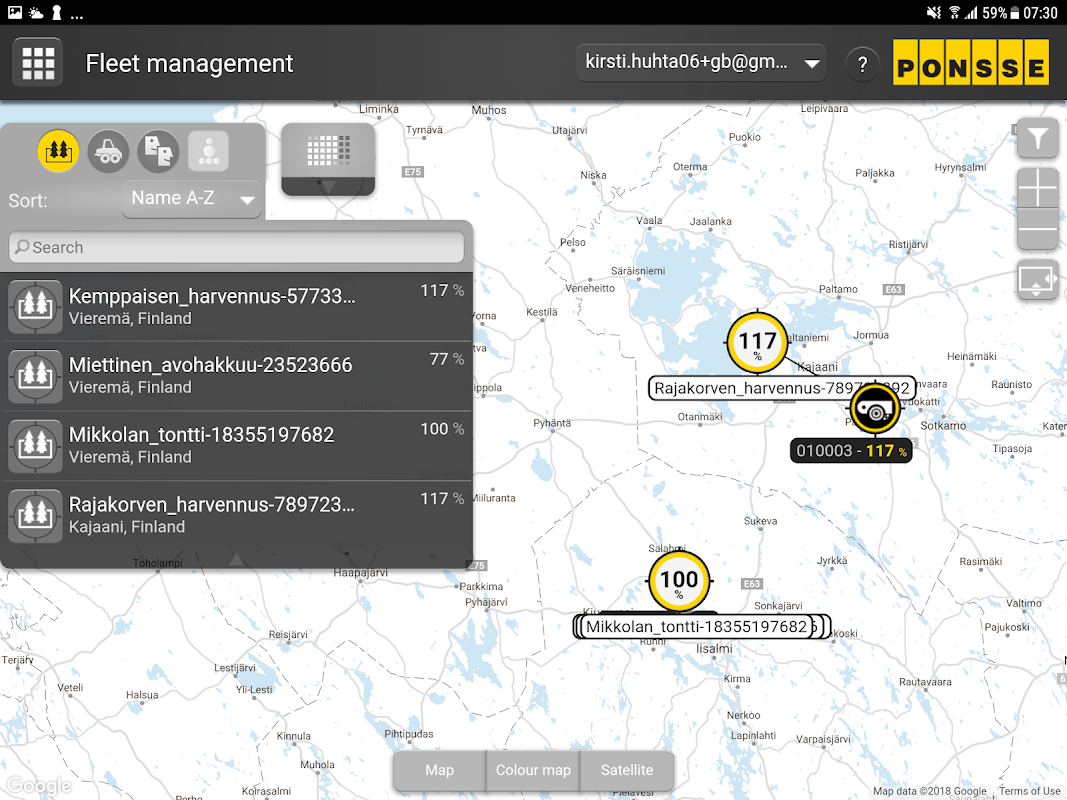1067x800 pixels.
Task: Select the 100 % map marker
Action: (x=679, y=582)
